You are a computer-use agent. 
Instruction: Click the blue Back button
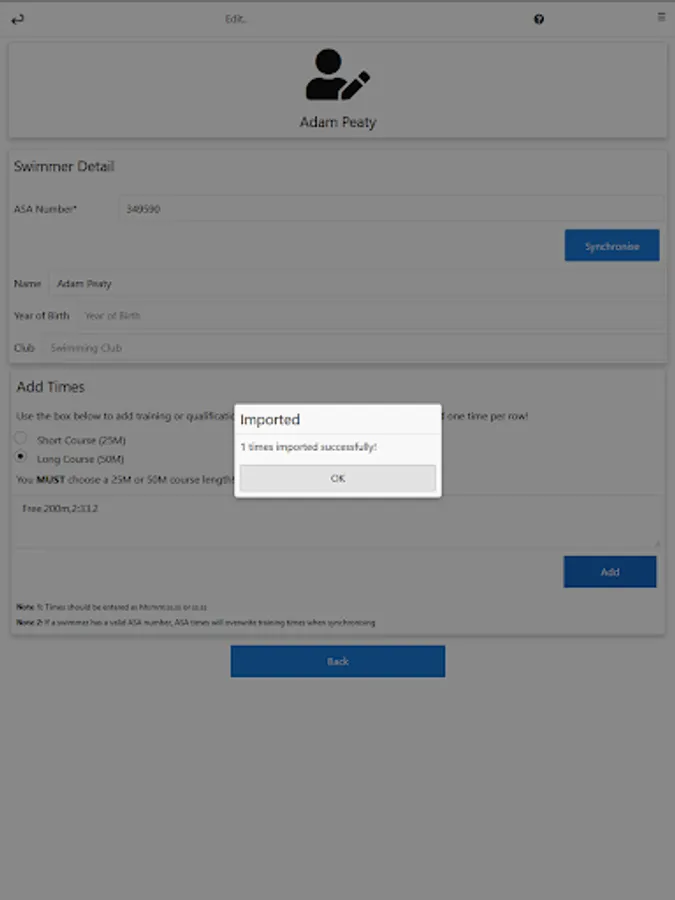(x=338, y=661)
